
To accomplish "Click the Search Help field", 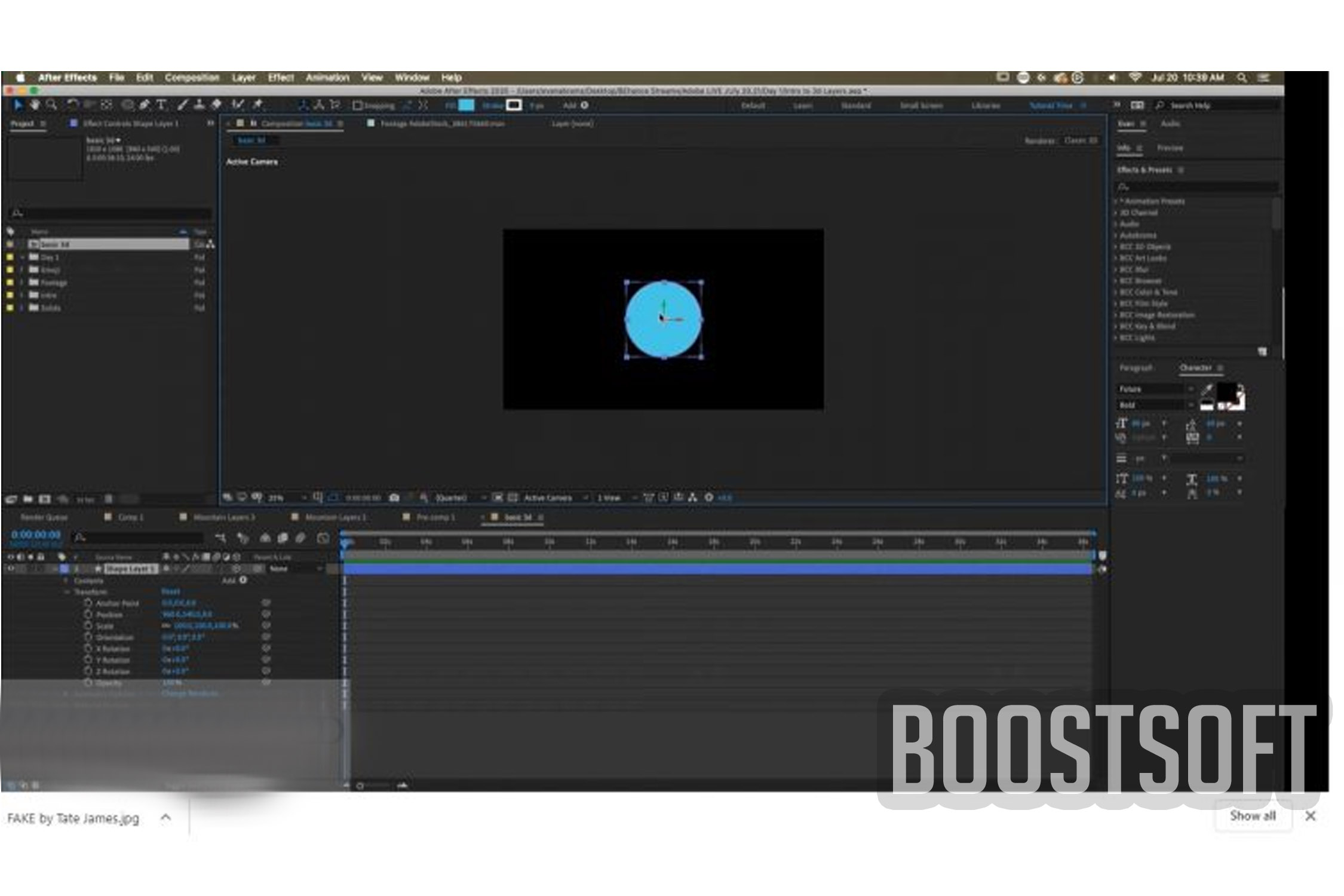I will 1217,106.
